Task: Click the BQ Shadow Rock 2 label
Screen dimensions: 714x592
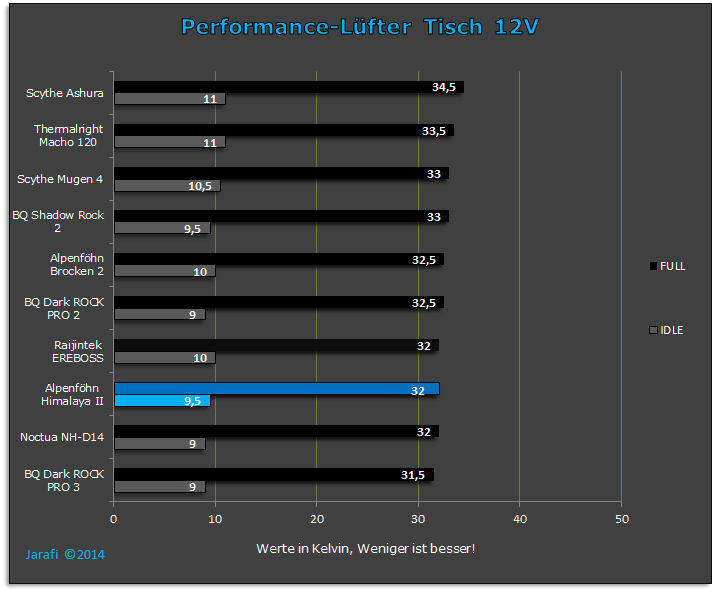Action: (58, 221)
